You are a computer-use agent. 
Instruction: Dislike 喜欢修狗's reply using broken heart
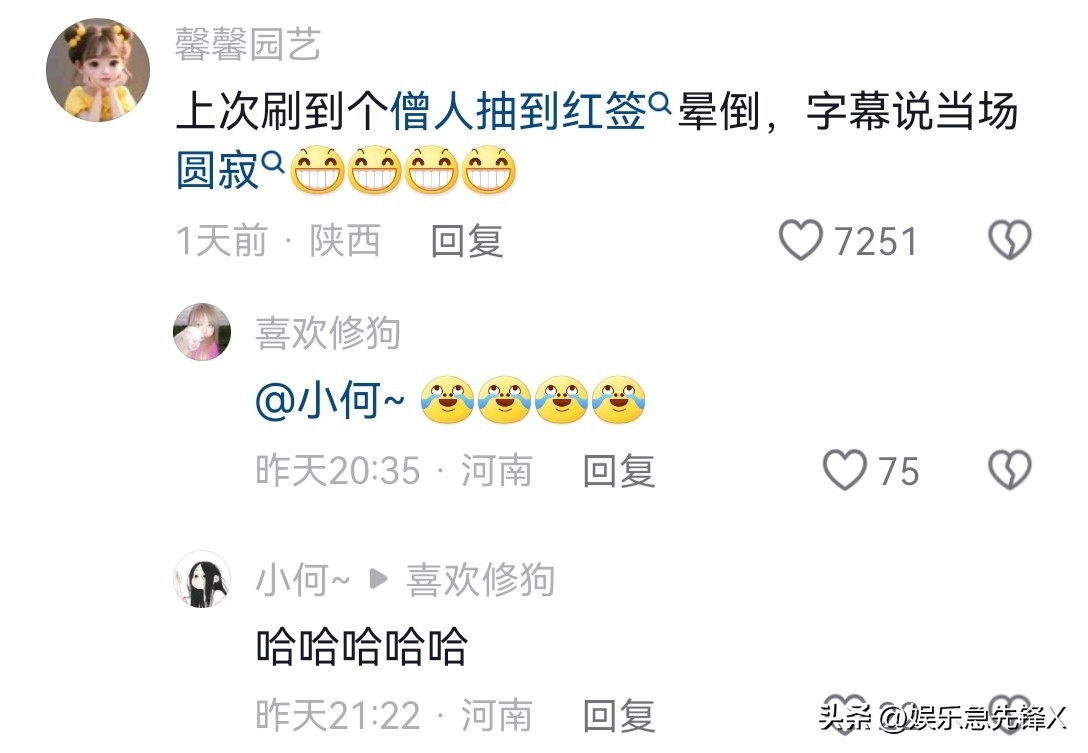1010,470
